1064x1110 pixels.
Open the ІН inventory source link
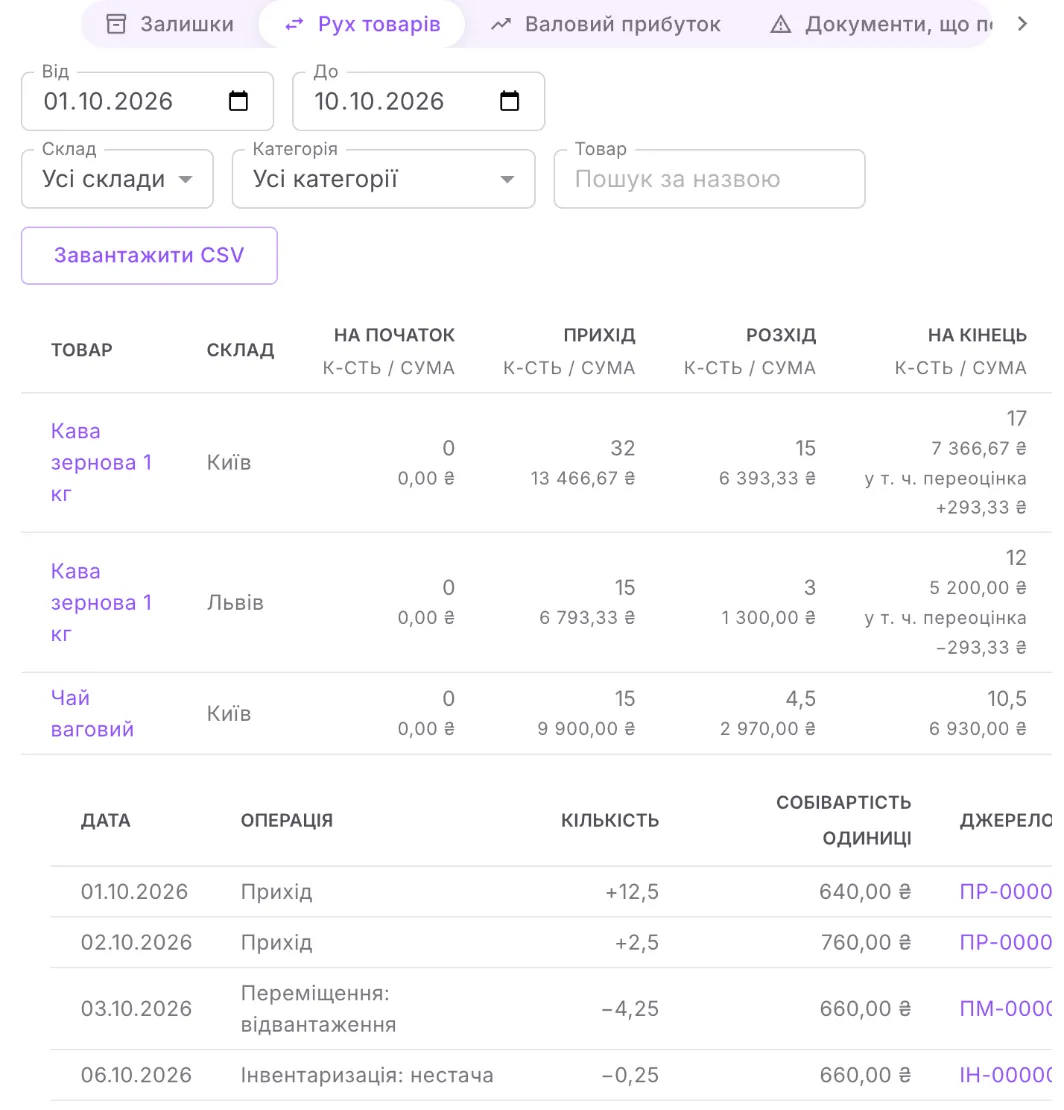(x=1005, y=1075)
